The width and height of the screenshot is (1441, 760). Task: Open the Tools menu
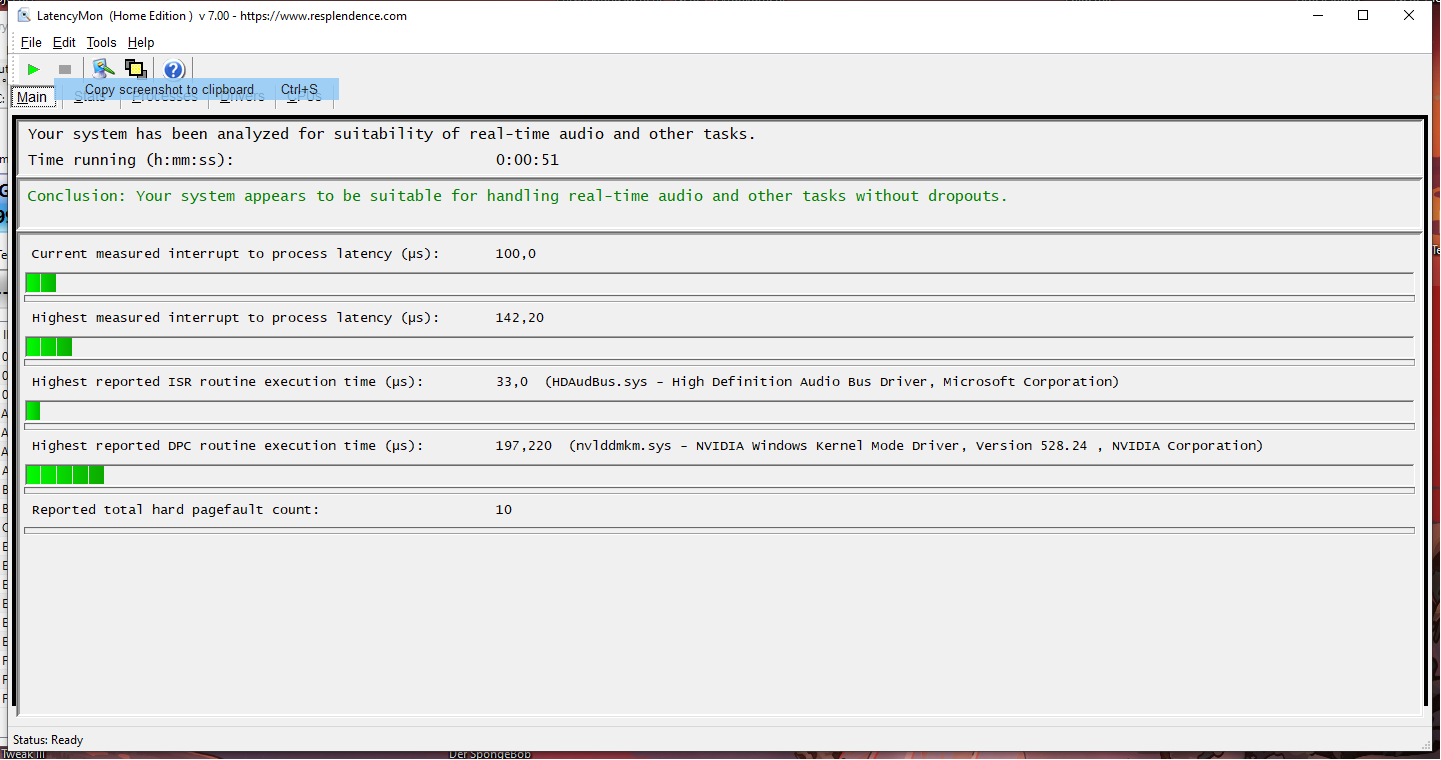[101, 42]
